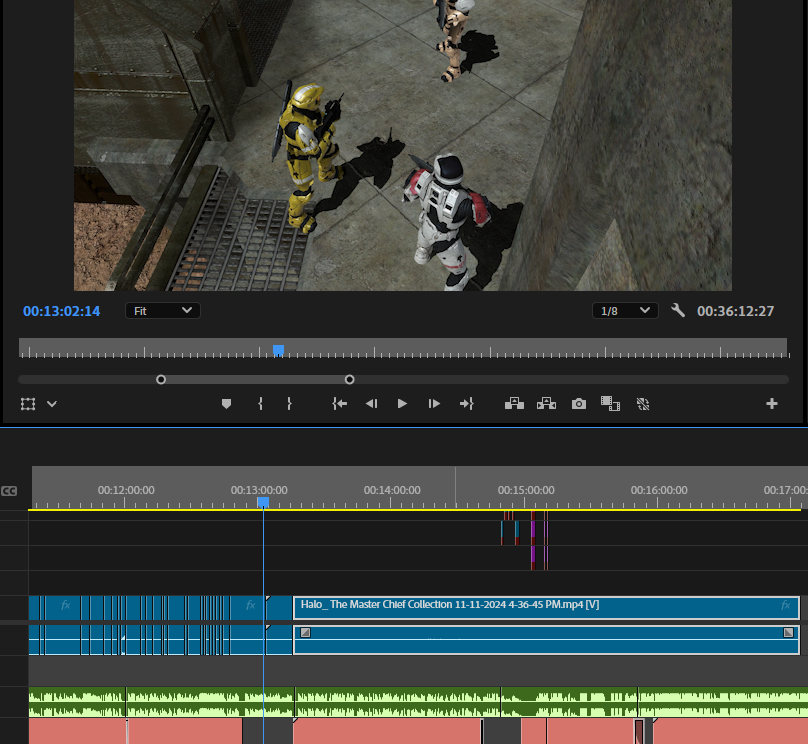808x744 pixels.
Task: Open the Fit zoom level dropdown
Action: [163, 311]
